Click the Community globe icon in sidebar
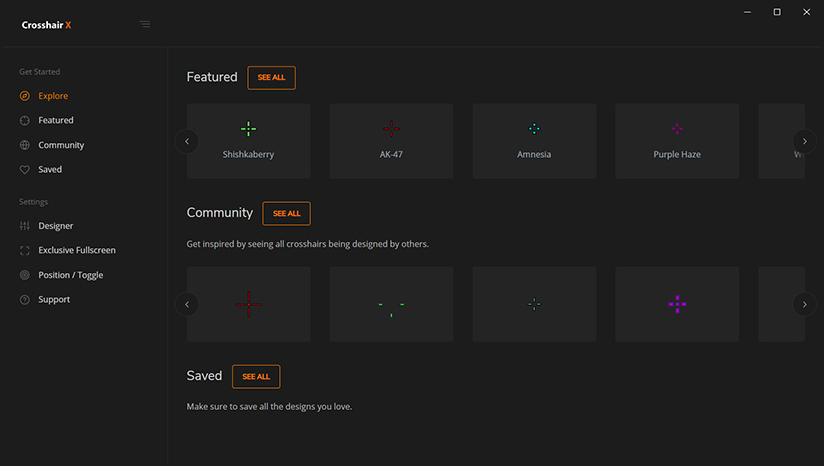The image size is (824, 466). pyautogui.click(x=25, y=145)
